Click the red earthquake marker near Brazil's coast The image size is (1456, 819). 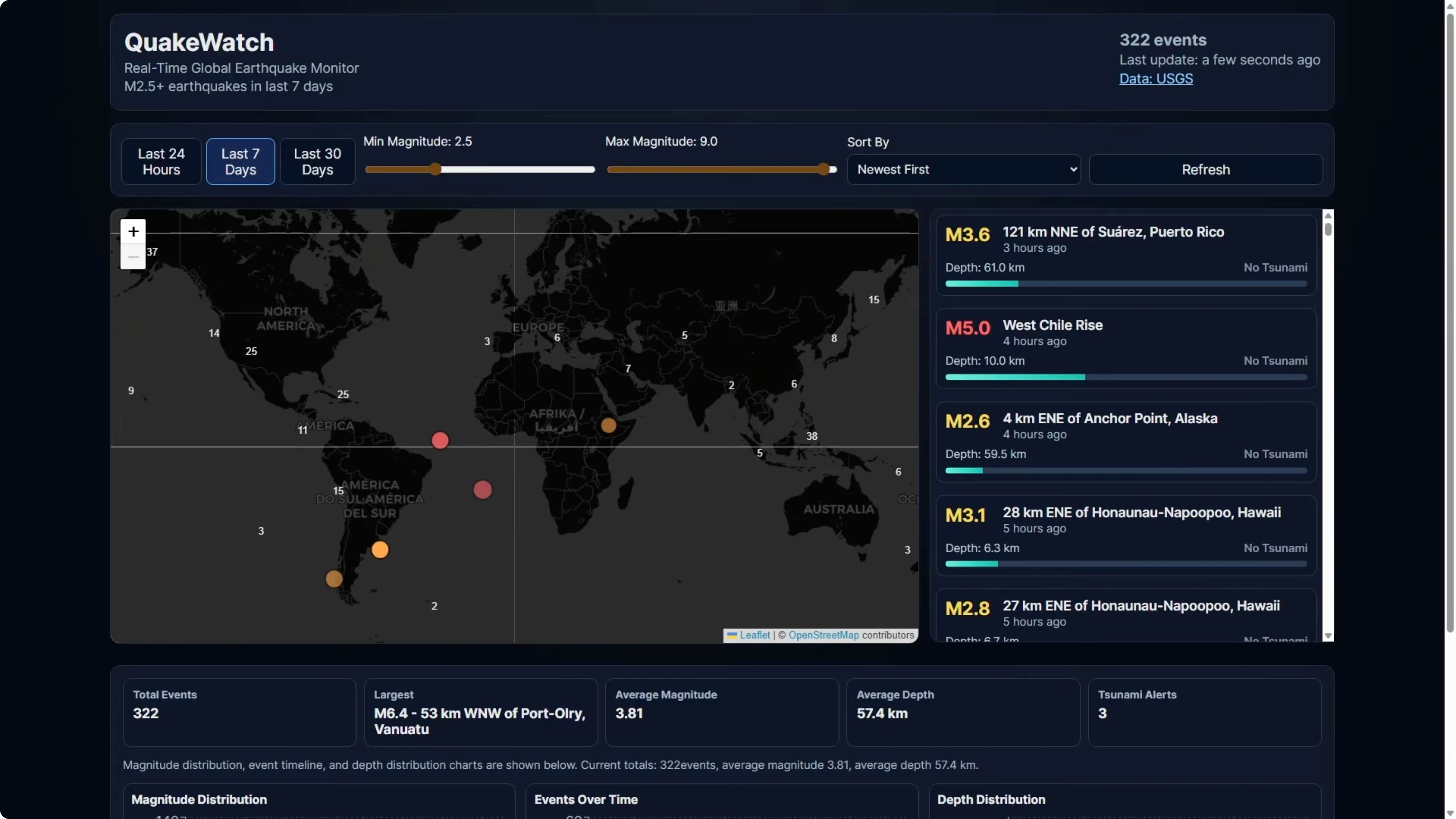[x=440, y=440]
